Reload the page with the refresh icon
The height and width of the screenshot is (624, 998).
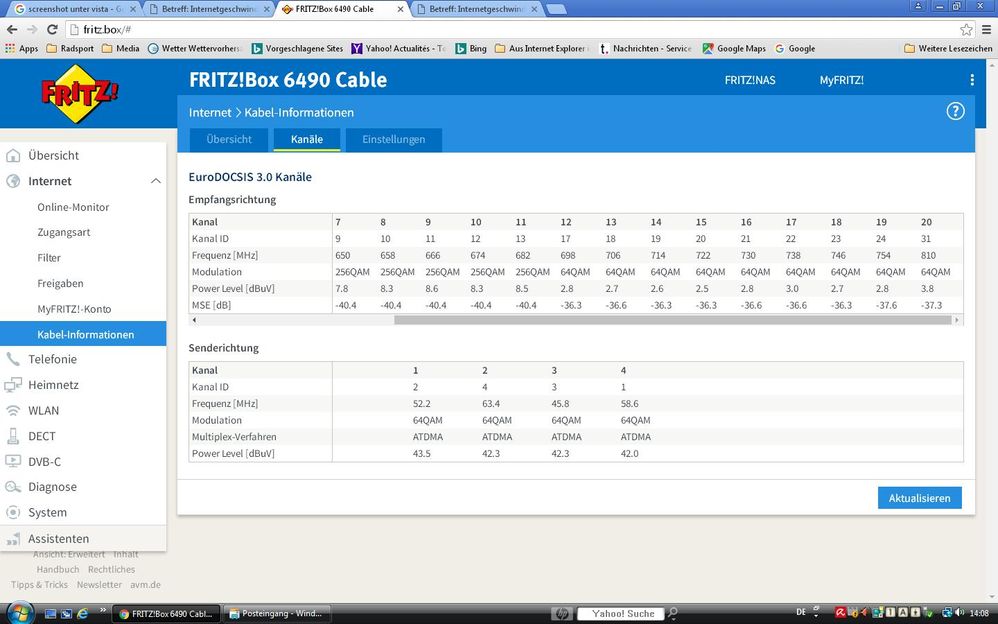52,29
